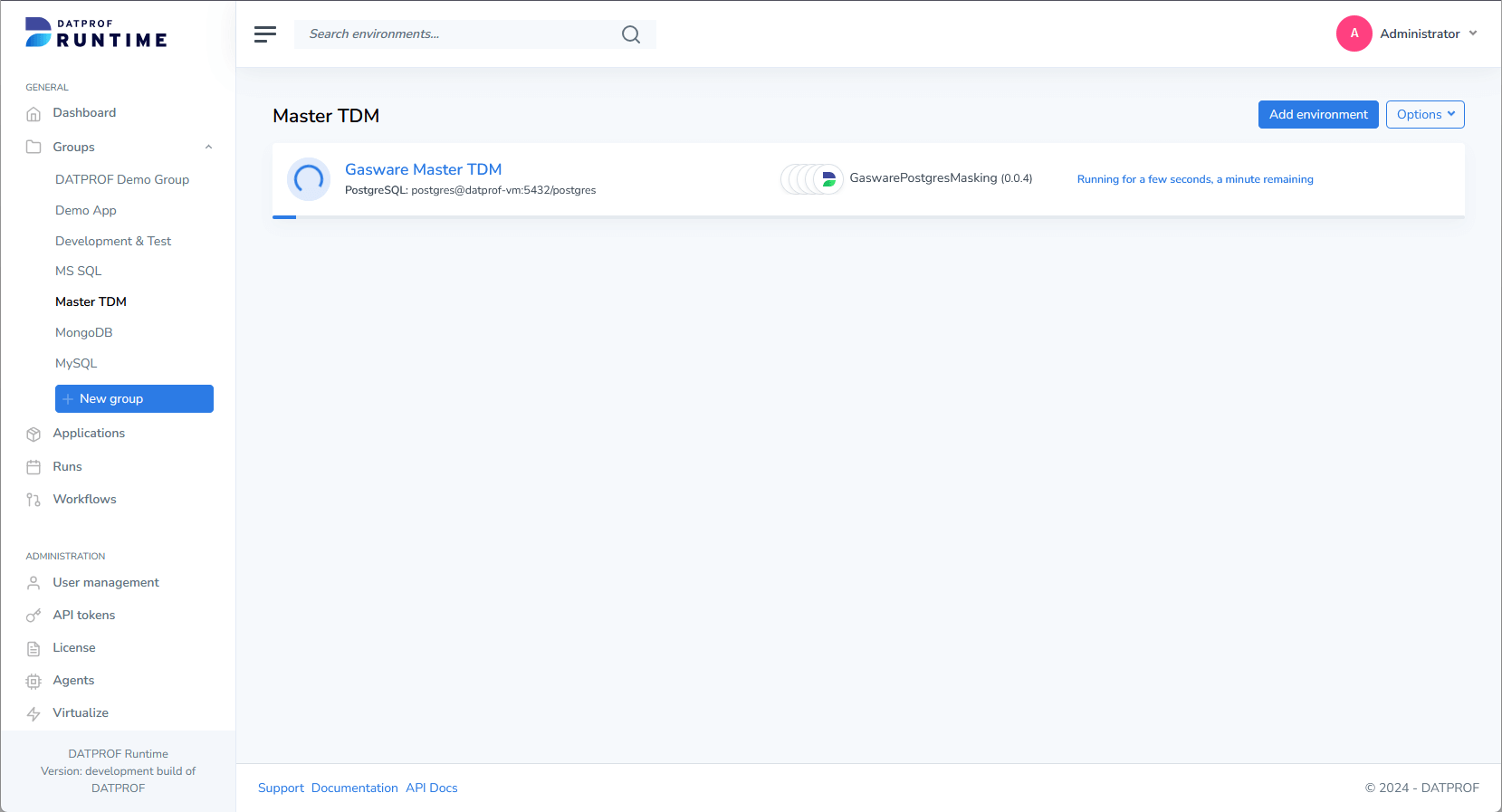Click the GaswarePostgresMasking application icon
Image resolution: width=1502 pixels, height=812 pixels.
click(x=828, y=179)
